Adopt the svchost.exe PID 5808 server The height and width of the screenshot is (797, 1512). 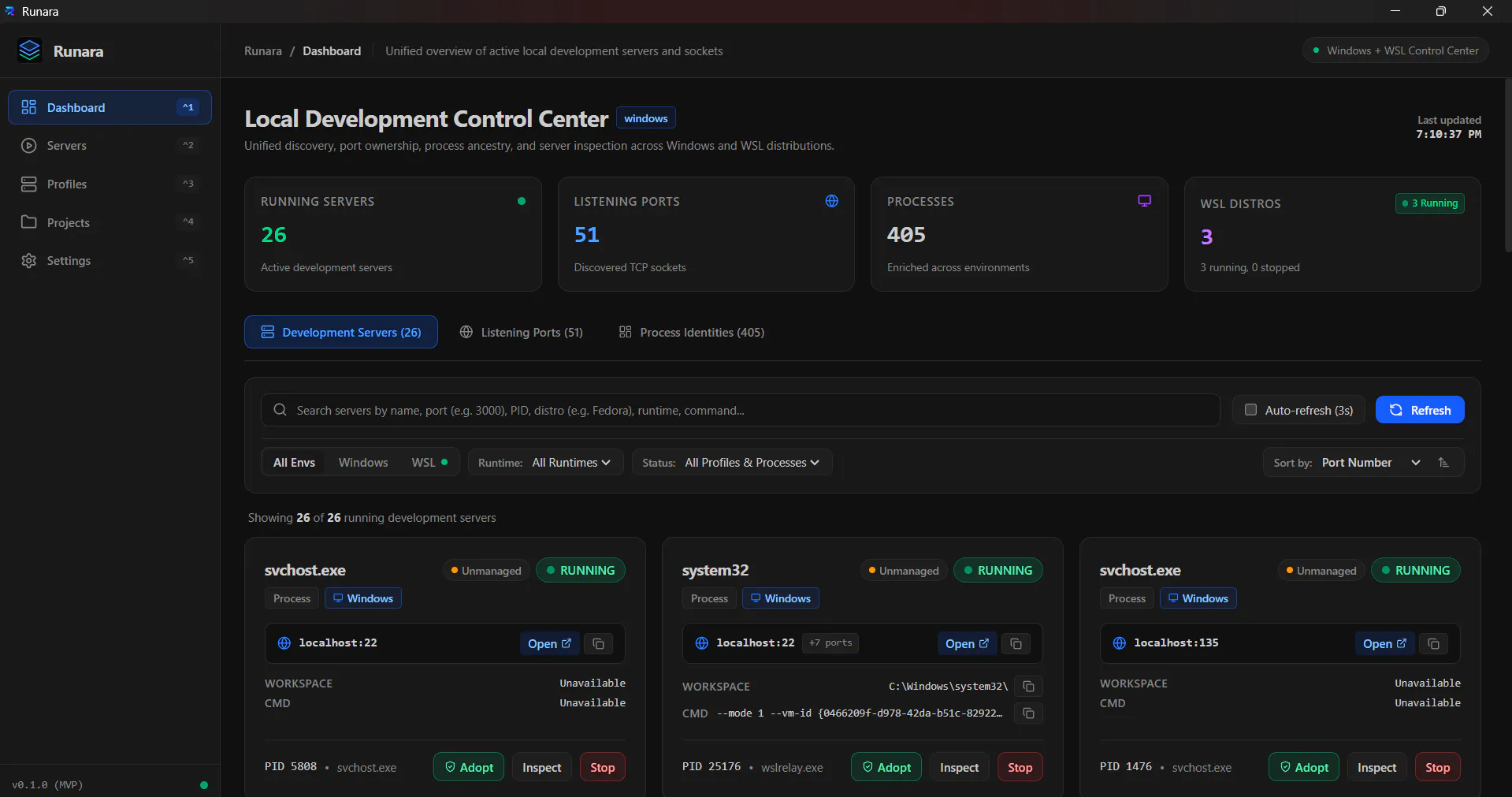click(469, 767)
